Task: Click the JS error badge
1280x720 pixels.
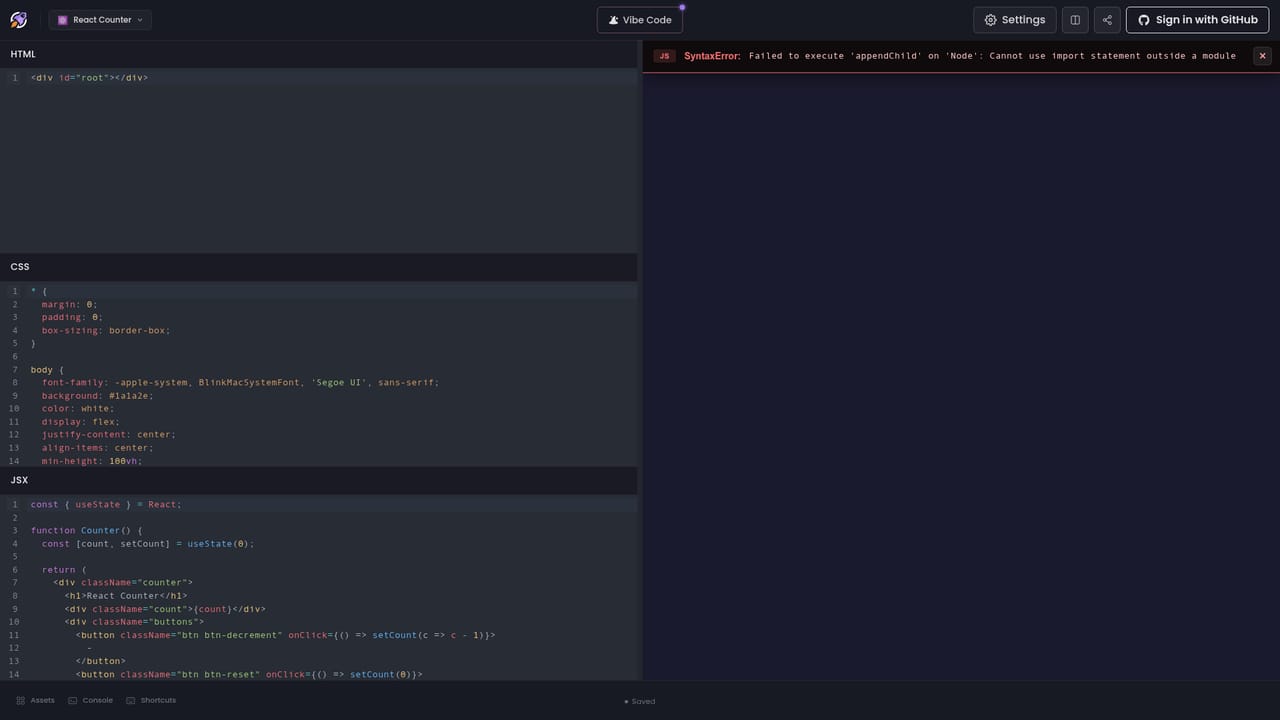Action: 664,56
